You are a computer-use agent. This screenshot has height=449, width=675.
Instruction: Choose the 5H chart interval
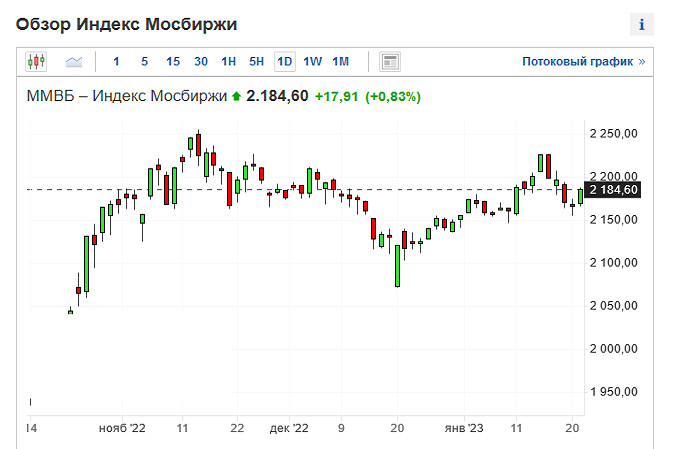pos(257,62)
